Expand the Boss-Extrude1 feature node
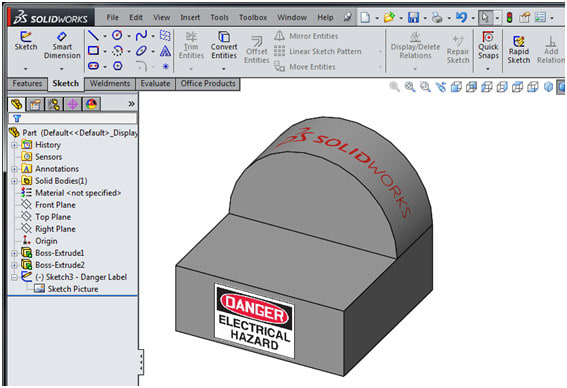This screenshot has height=388, width=567. click(x=14, y=253)
